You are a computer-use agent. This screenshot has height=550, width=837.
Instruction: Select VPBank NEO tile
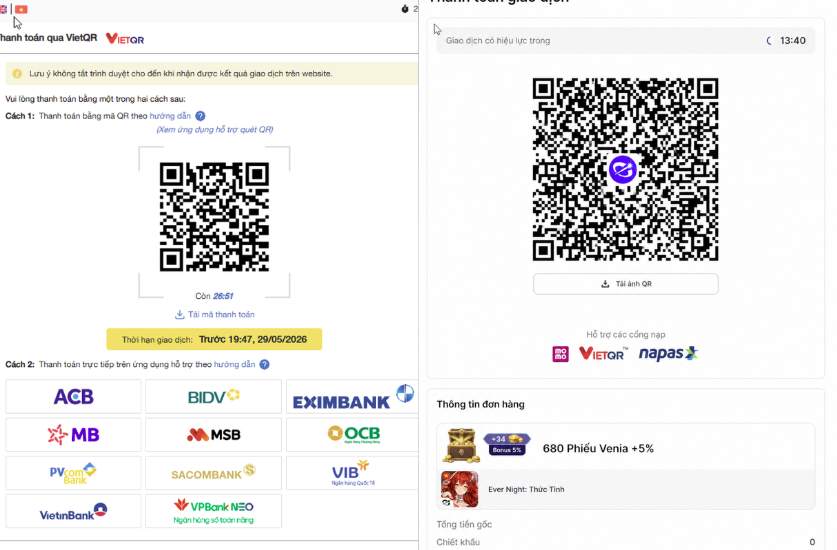(x=214, y=511)
